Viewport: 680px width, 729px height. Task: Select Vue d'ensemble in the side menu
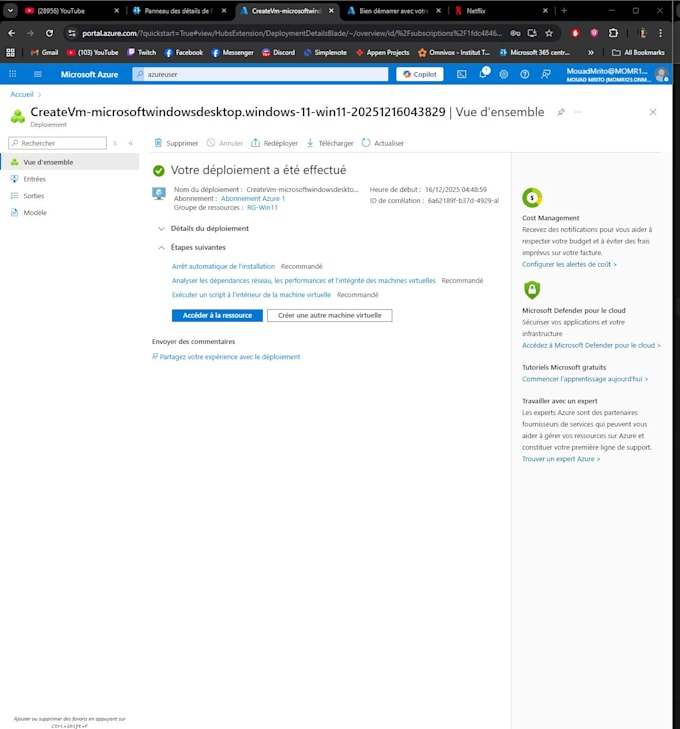(x=70, y=162)
